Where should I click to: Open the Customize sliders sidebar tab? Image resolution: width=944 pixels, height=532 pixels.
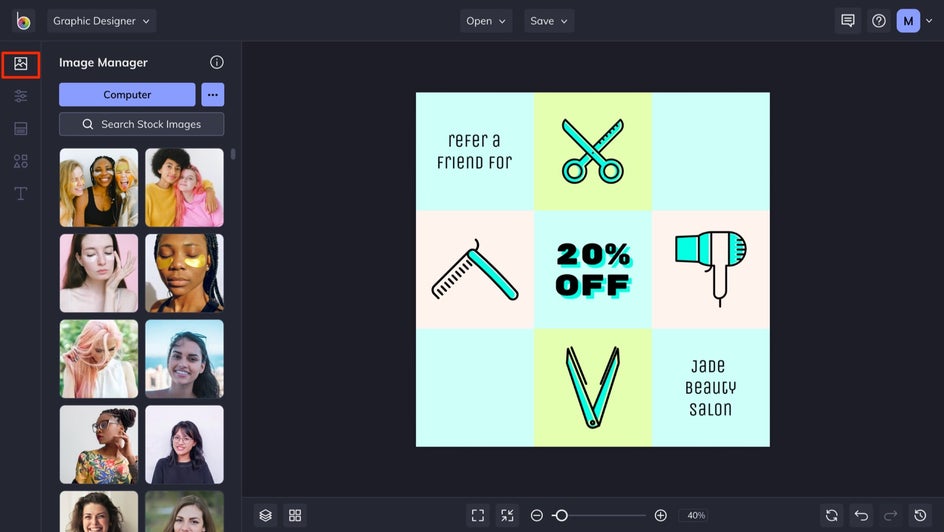pos(20,96)
